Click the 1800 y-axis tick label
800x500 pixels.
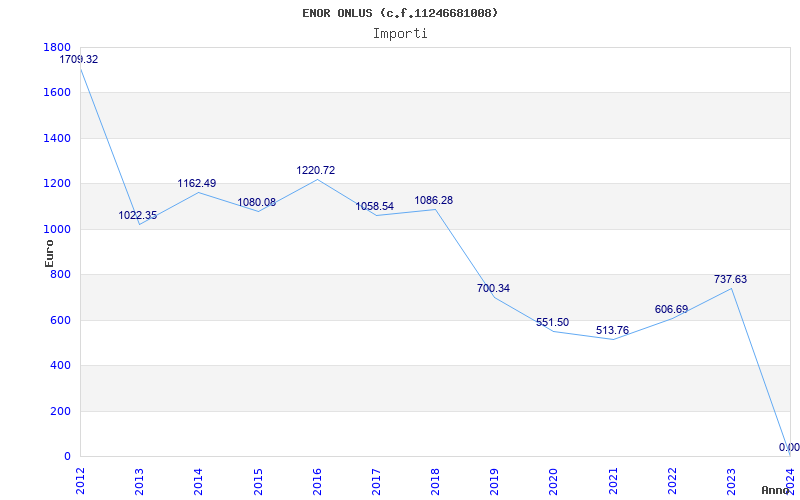pyautogui.click(x=57, y=47)
